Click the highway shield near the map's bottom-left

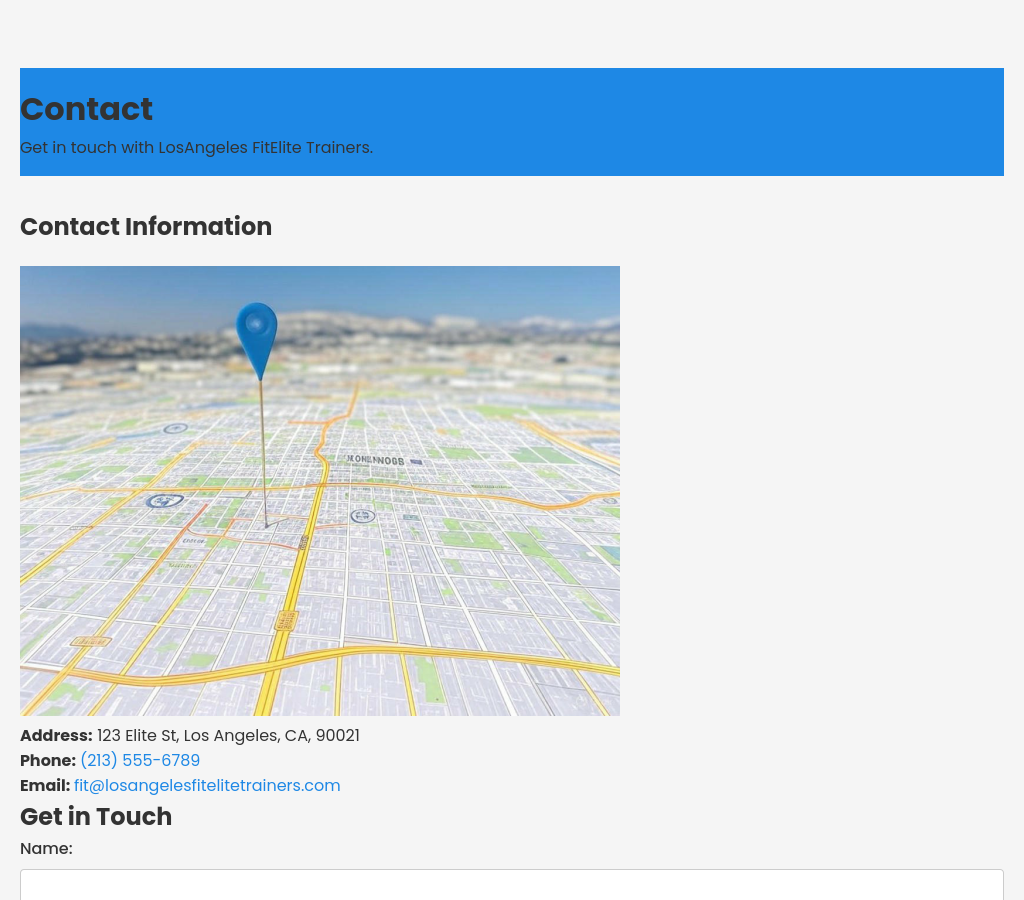tap(90, 641)
